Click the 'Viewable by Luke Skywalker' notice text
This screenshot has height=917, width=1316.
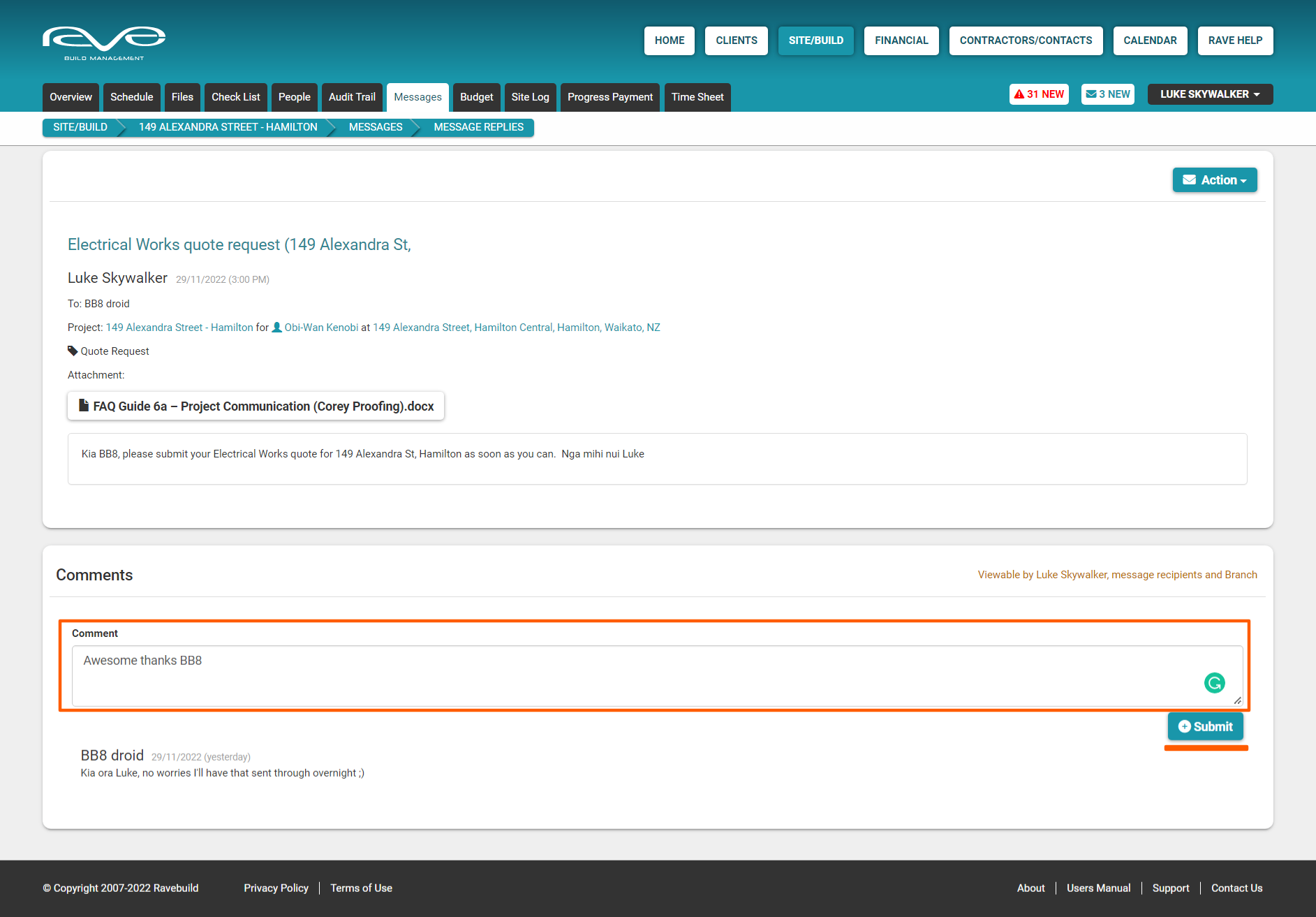1117,574
